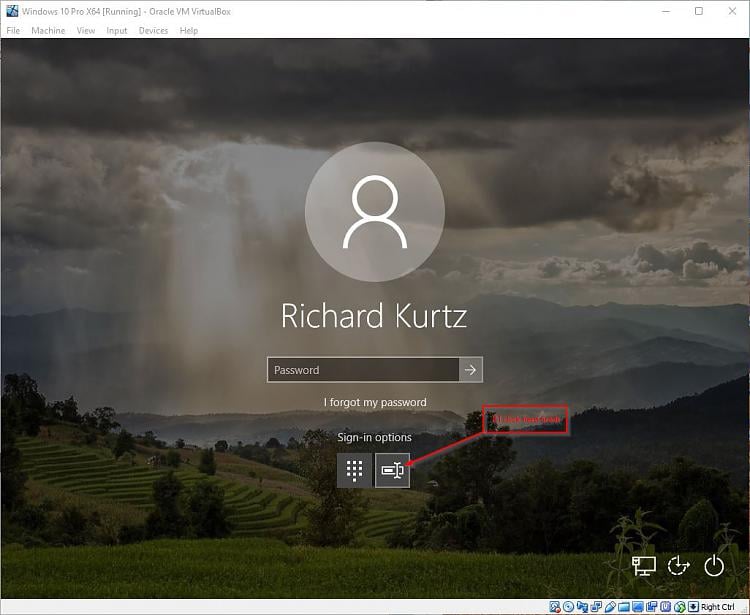Select the password sign-in option icon
750x615 pixels.
pyautogui.click(x=392, y=470)
